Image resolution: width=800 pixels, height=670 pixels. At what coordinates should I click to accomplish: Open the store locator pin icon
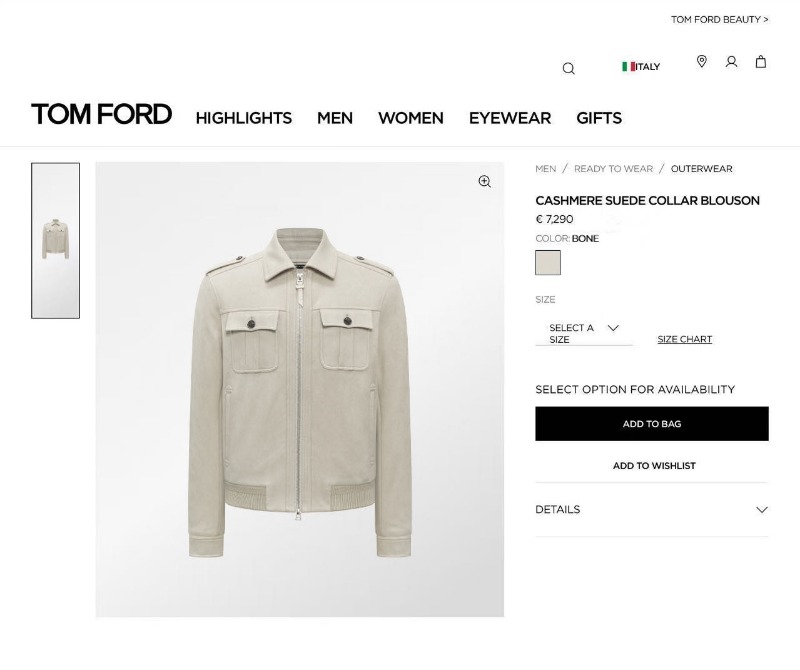click(702, 62)
